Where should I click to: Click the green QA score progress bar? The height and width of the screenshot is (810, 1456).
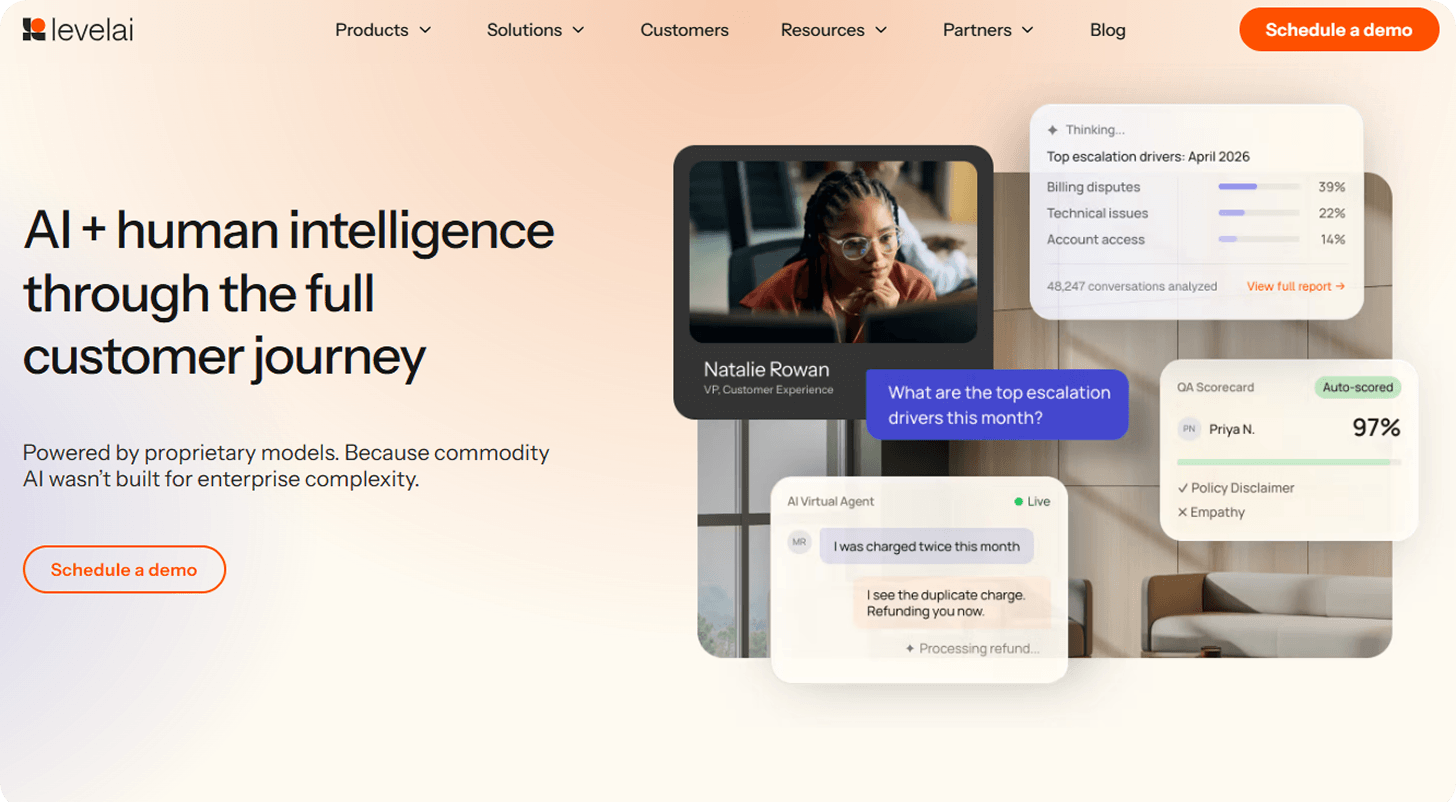pyautogui.click(x=1288, y=462)
